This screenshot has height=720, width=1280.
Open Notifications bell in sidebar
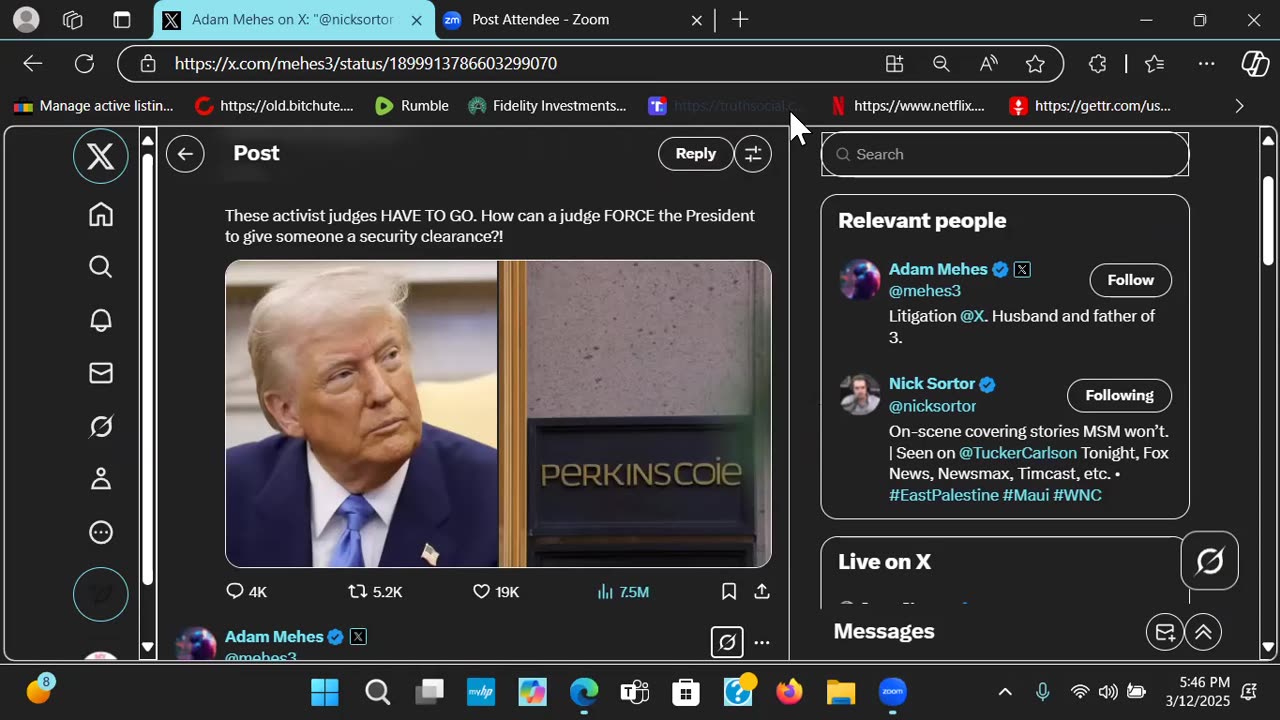coord(101,320)
